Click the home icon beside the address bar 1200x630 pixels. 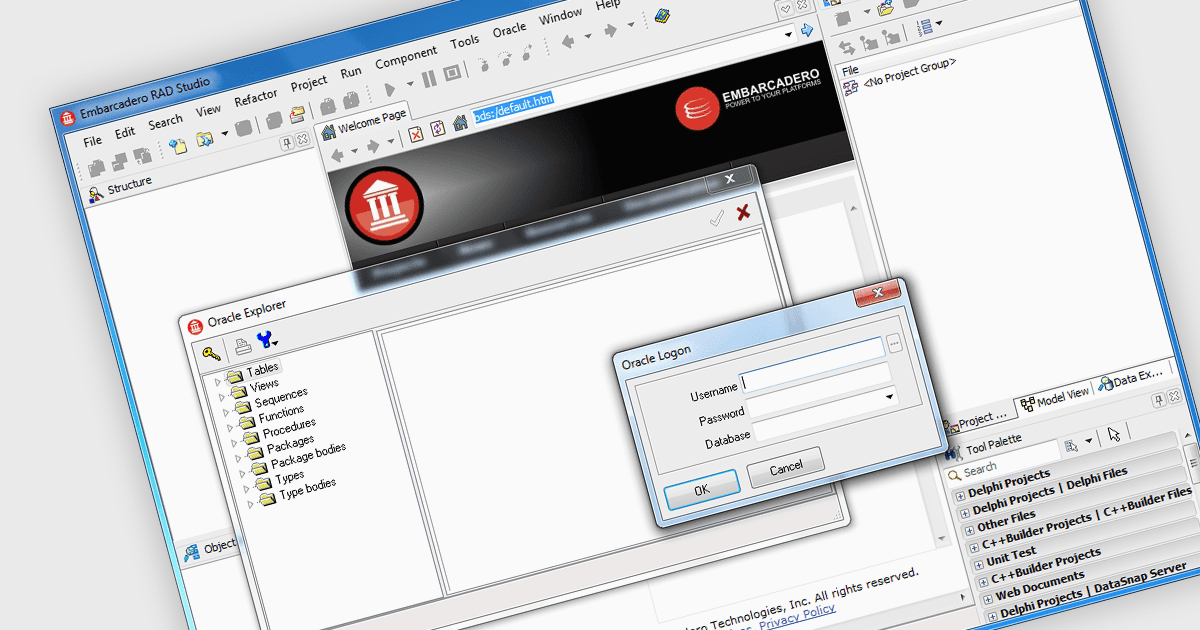click(460, 123)
